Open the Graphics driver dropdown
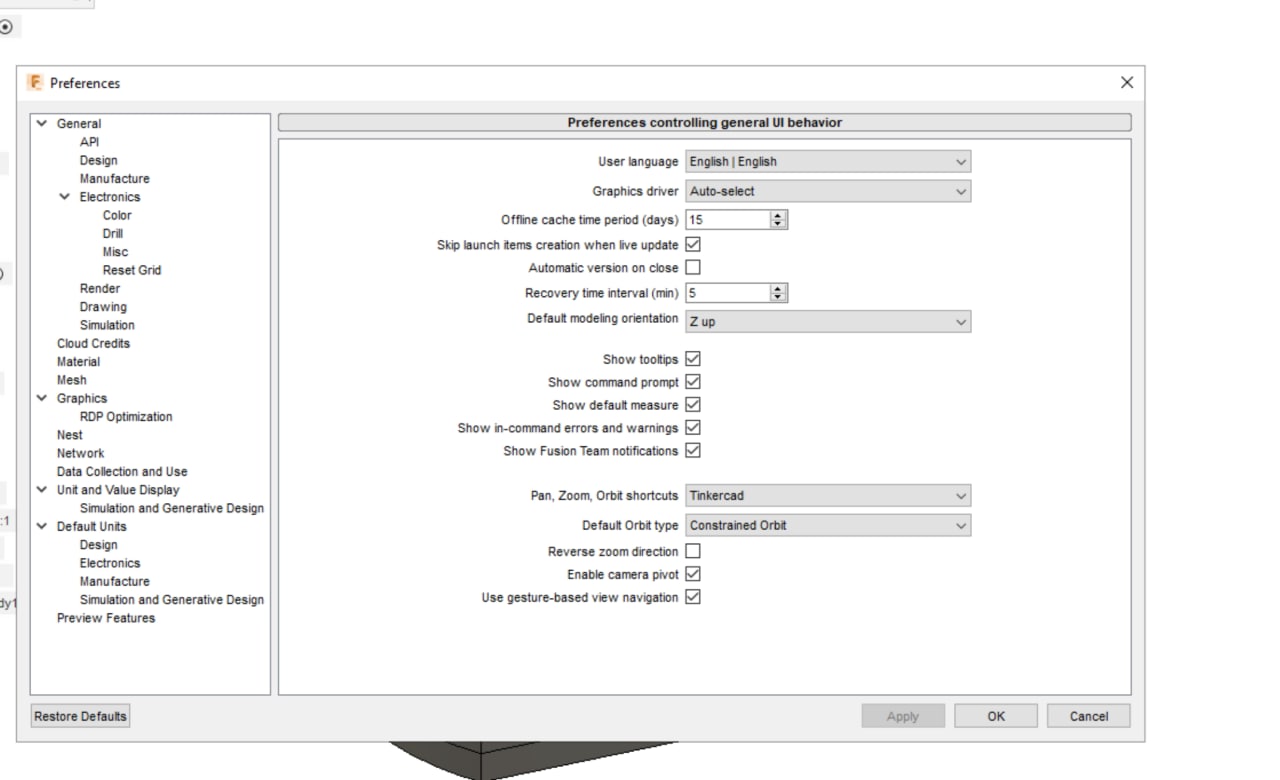Screen dimensions: 1280x780 point(828,191)
